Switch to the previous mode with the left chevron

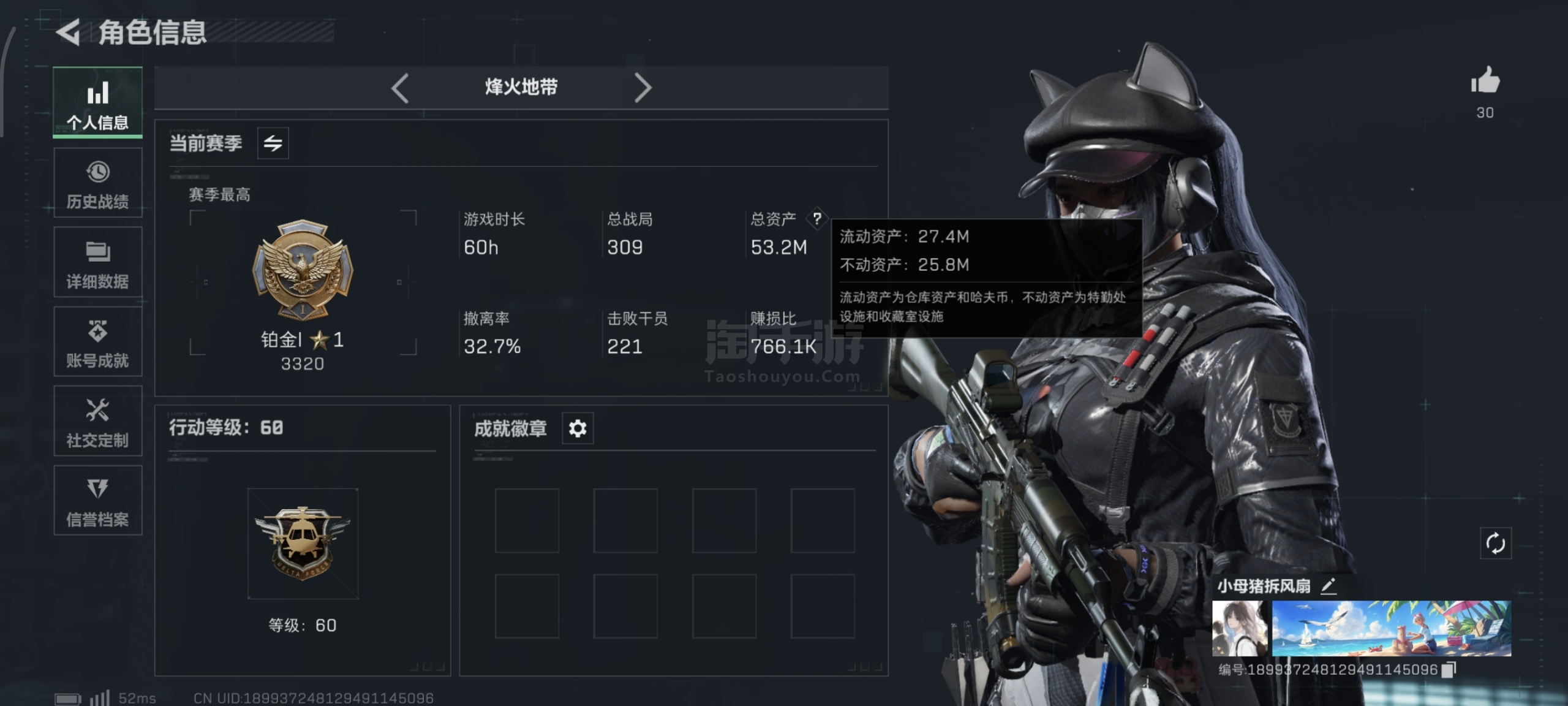click(401, 88)
